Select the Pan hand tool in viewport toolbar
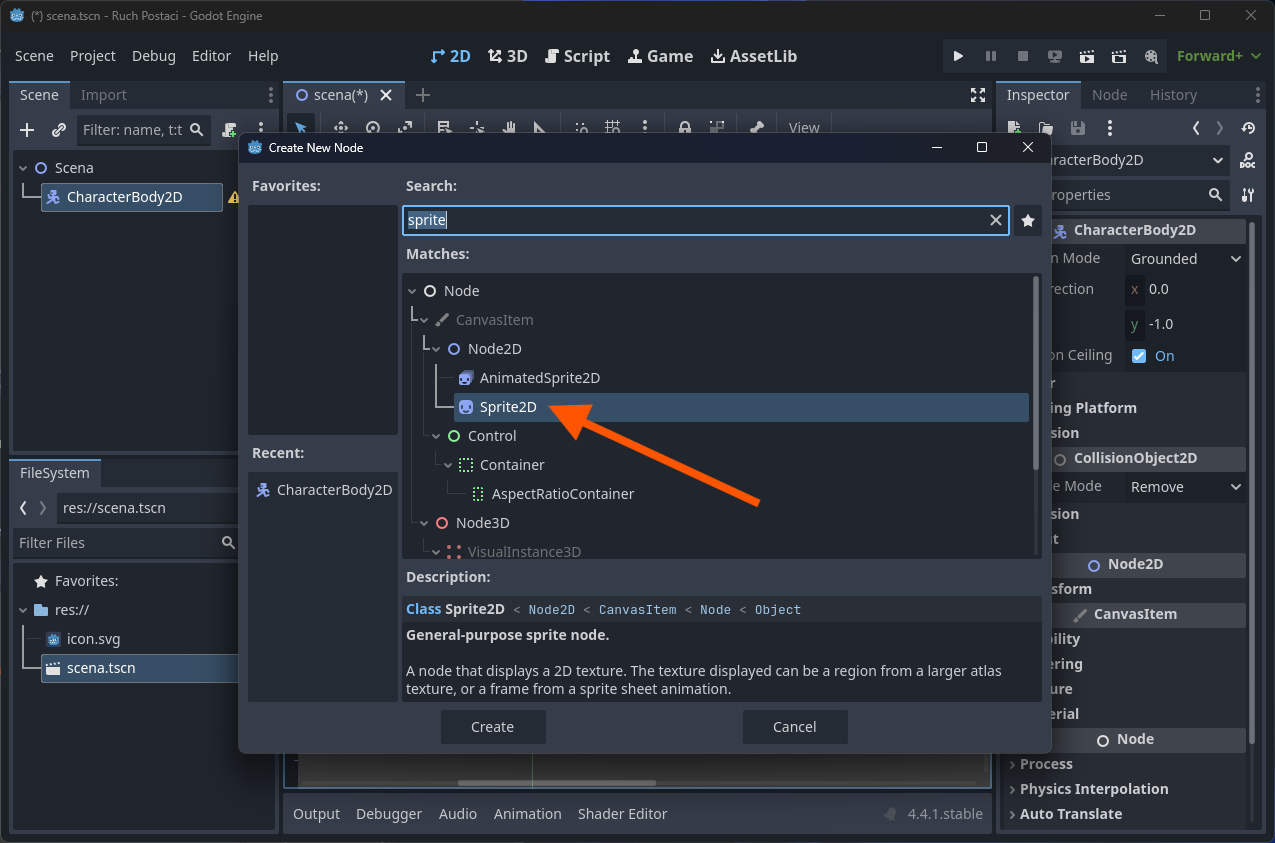Screen dimensions: 1275x843 point(508,128)
